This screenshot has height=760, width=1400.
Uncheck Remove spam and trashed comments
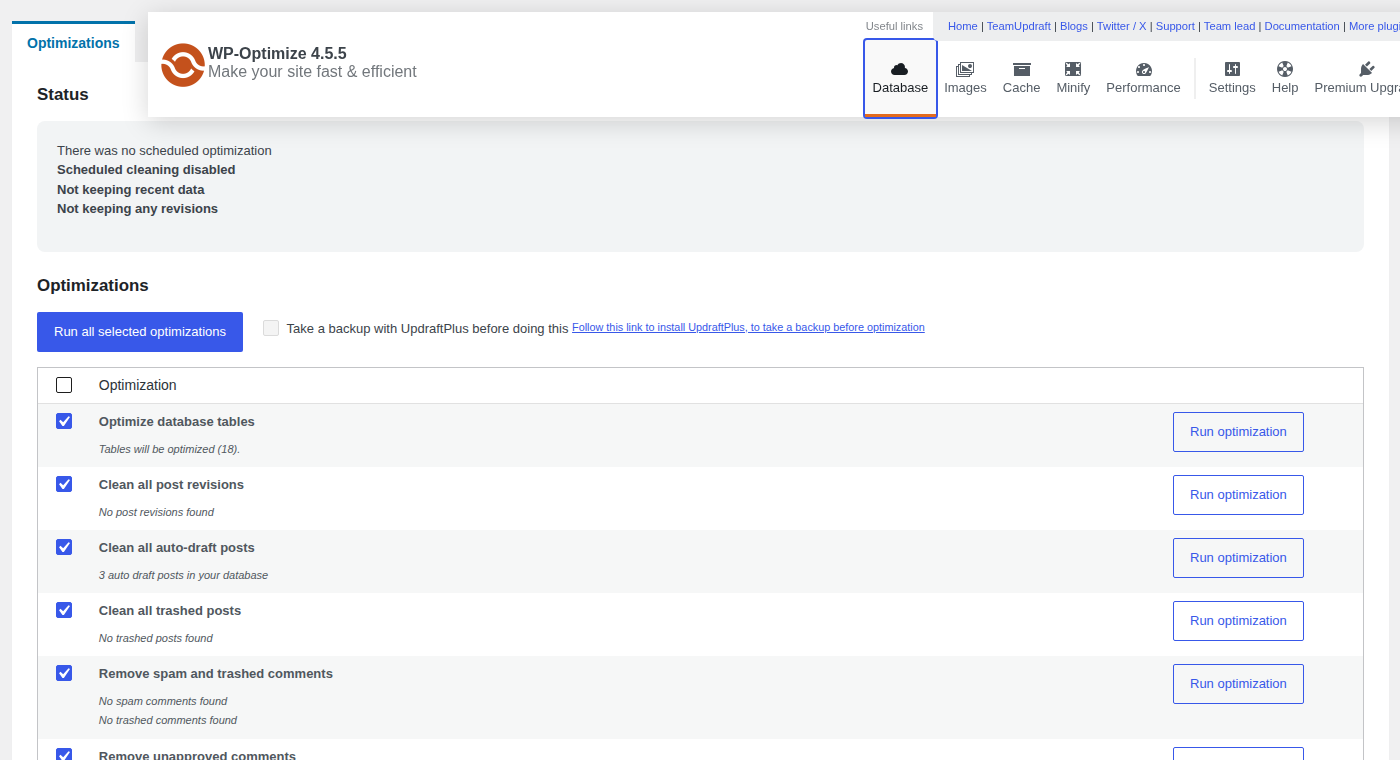click(x=64, y=673)
